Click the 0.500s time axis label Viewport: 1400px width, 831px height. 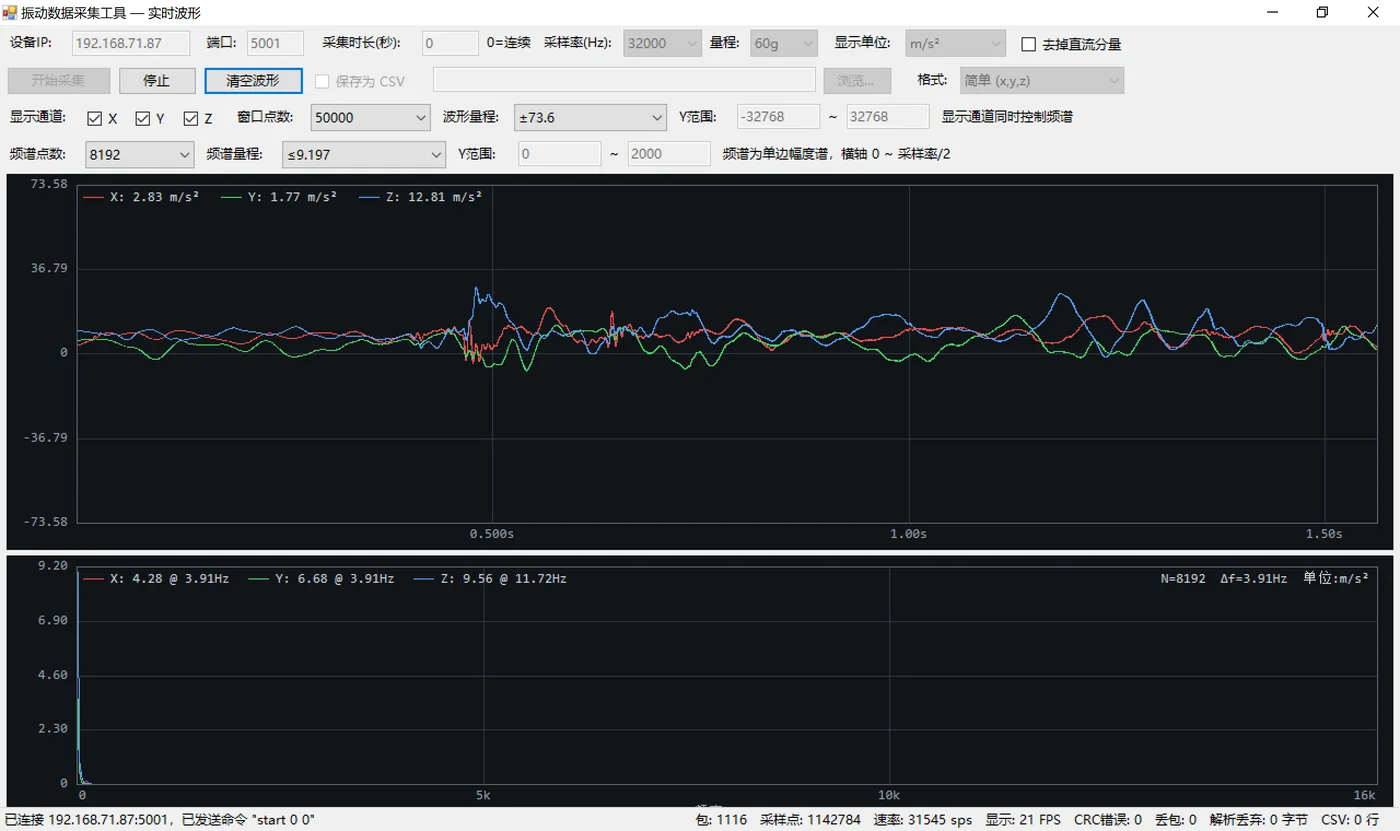pyautogui.click(x=492, y=534)
